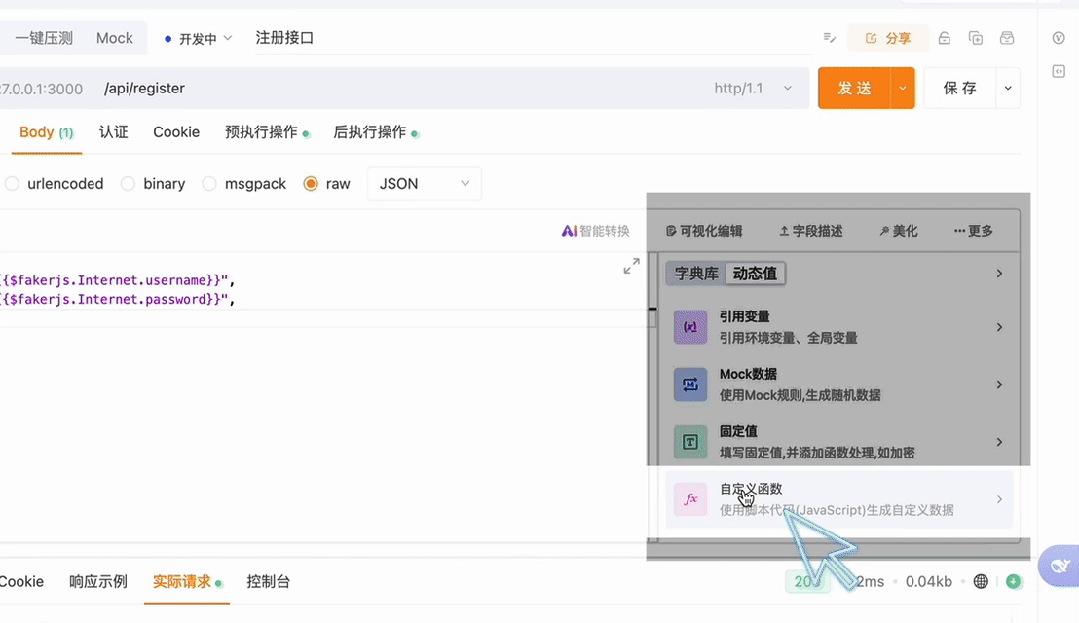1079x623 pixels.
Task: Click the editor fullscreen expand arrow icon
Action: point(631,267)
